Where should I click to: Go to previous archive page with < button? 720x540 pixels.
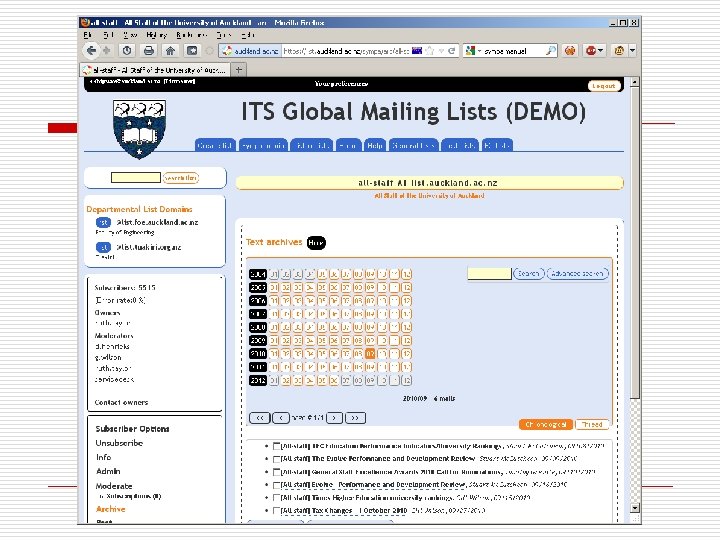coord(281,418)
